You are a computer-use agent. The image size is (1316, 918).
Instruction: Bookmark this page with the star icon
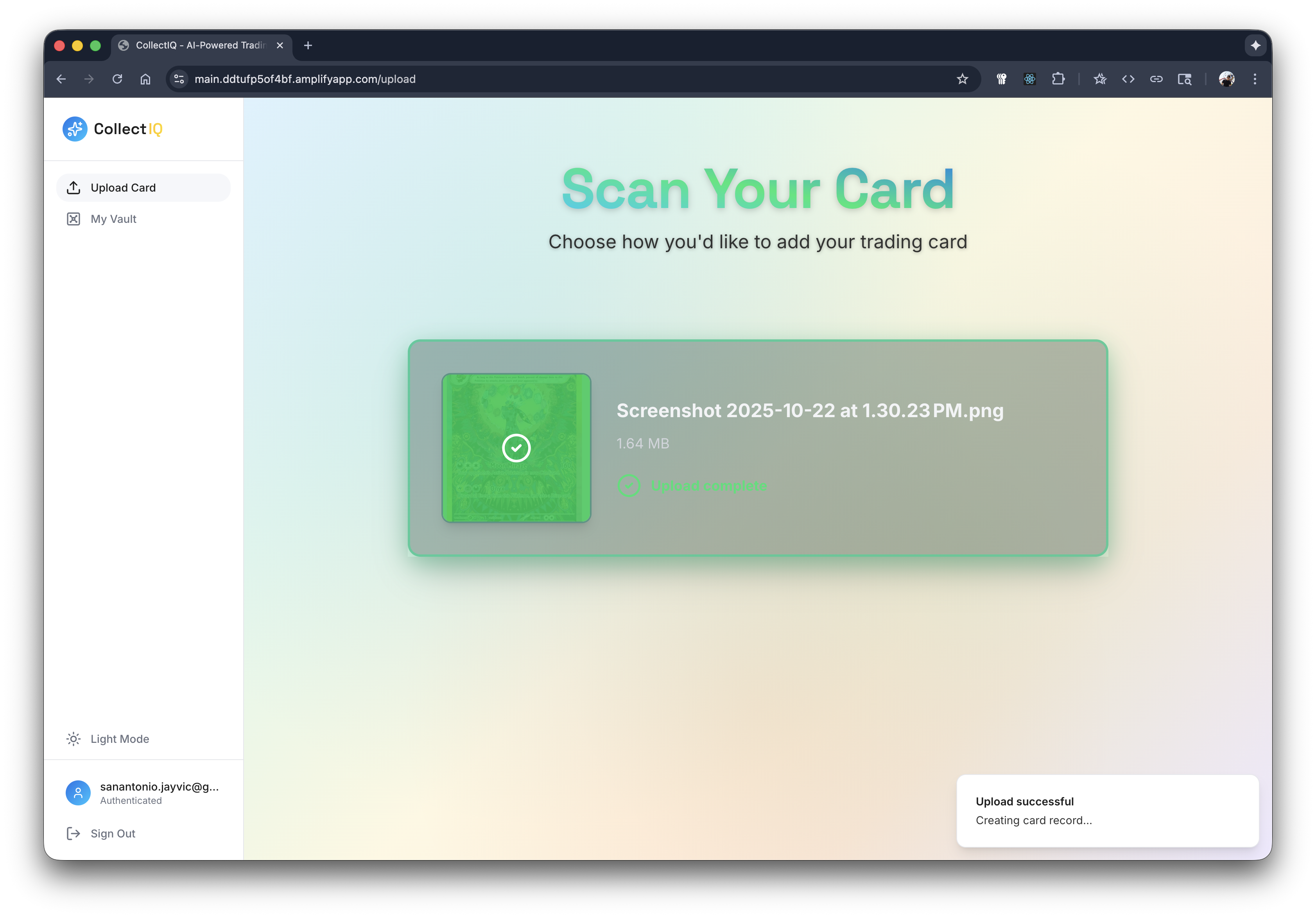pyautogui.click(x=962, y=79)
